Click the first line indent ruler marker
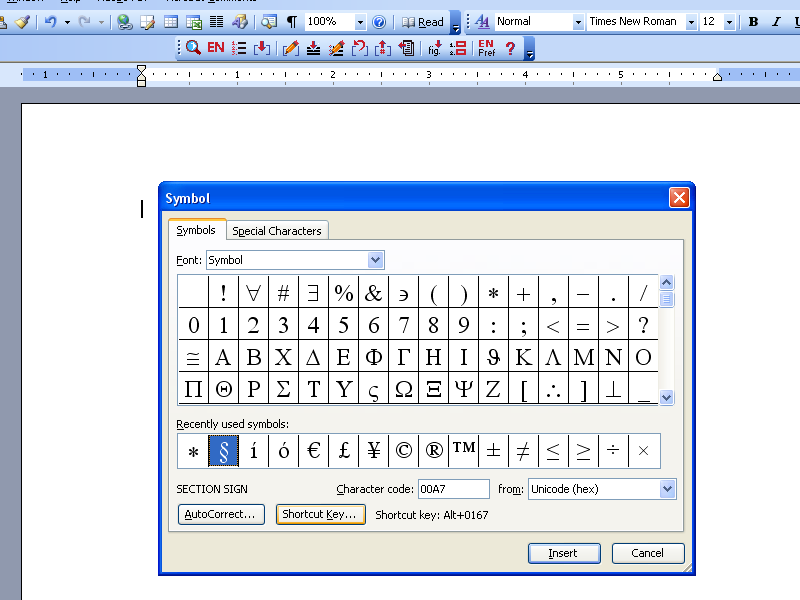The image size is (800, 600). click(141, 69)
